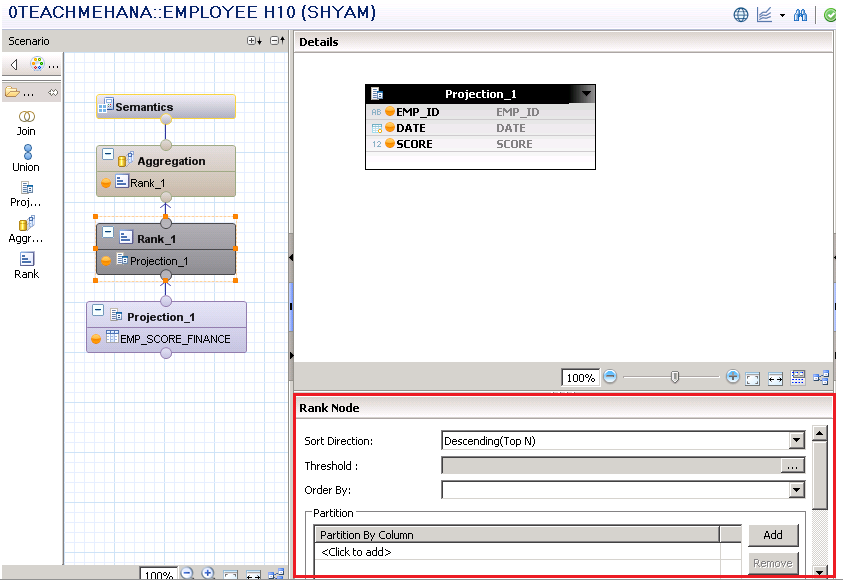Select the Semantics node
The image size is (843, 581).
166,106
